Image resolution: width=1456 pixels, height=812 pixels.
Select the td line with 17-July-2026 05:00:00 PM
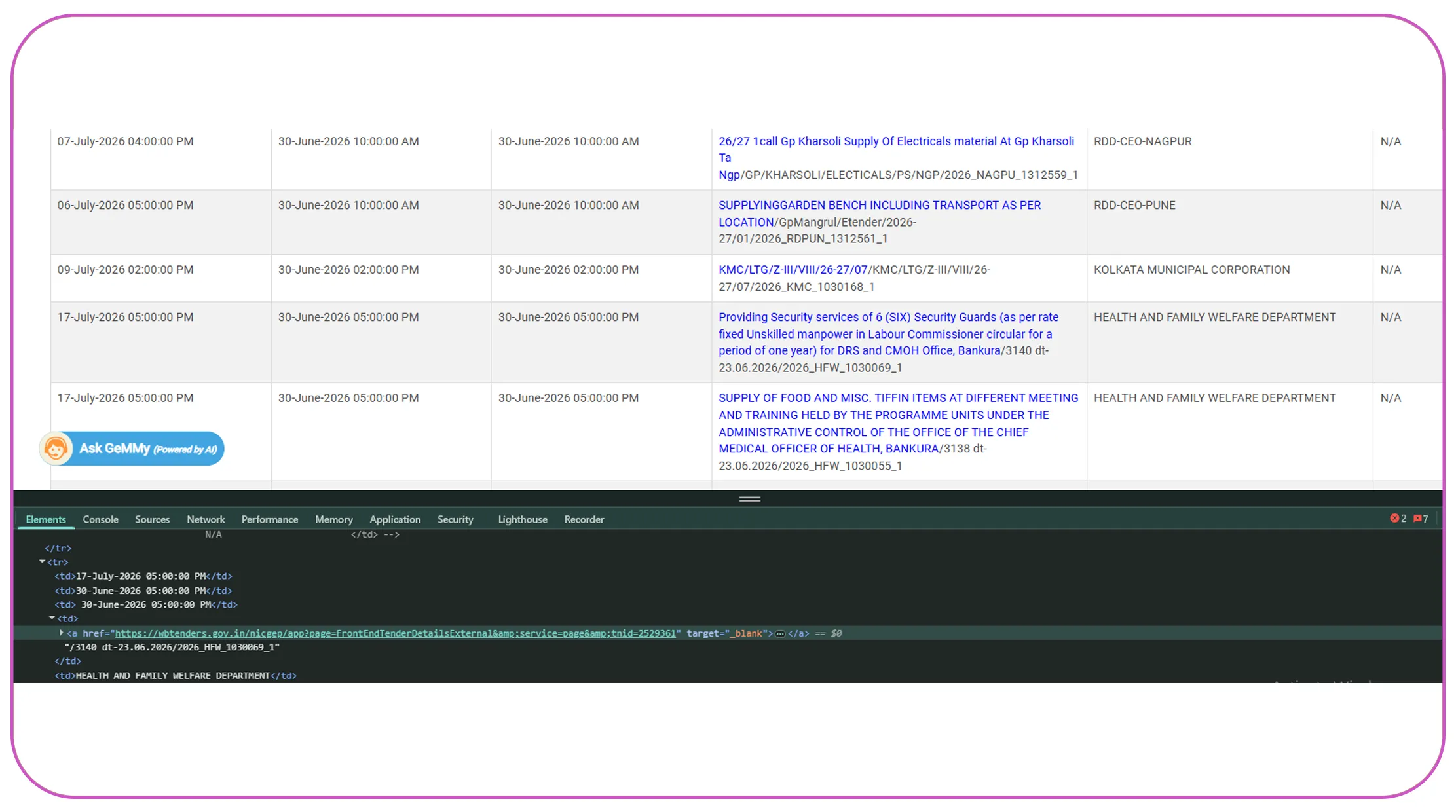(x=143, y=576)
